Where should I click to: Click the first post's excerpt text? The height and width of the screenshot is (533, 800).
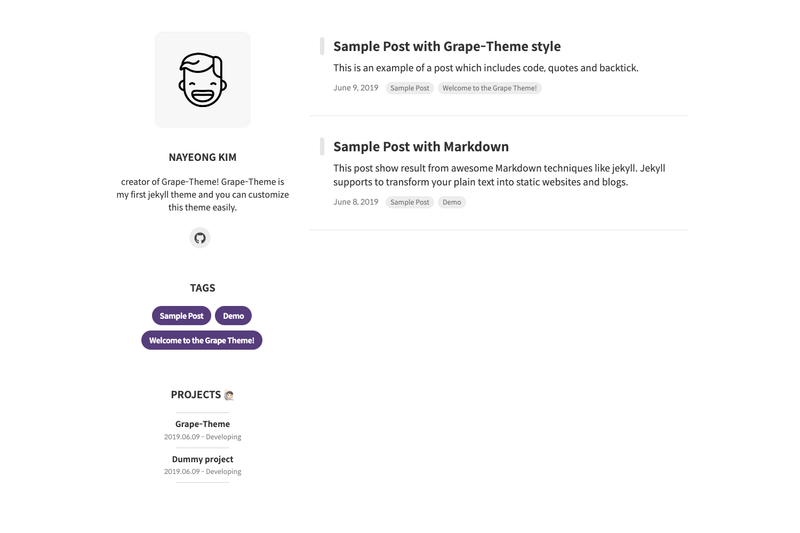(x=486, y=68)
